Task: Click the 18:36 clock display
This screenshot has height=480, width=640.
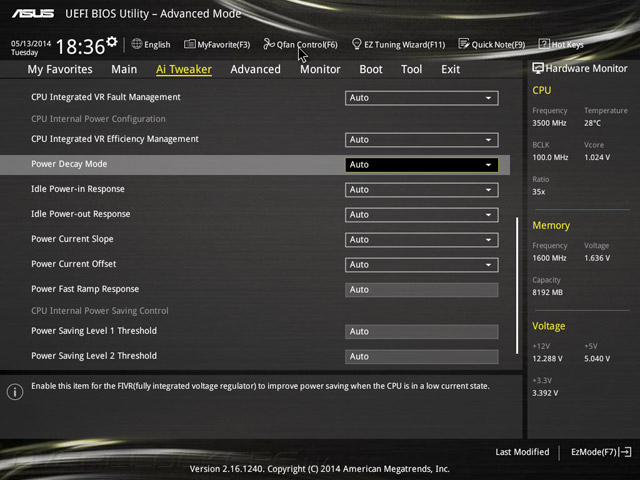Action: click(x=80, y=47)
